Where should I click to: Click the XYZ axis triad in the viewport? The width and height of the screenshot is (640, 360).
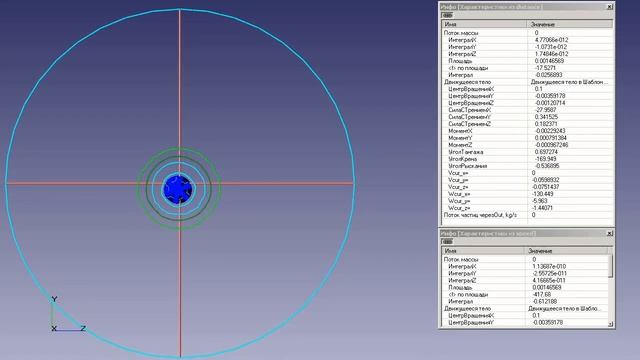click(x=68, y=314)
